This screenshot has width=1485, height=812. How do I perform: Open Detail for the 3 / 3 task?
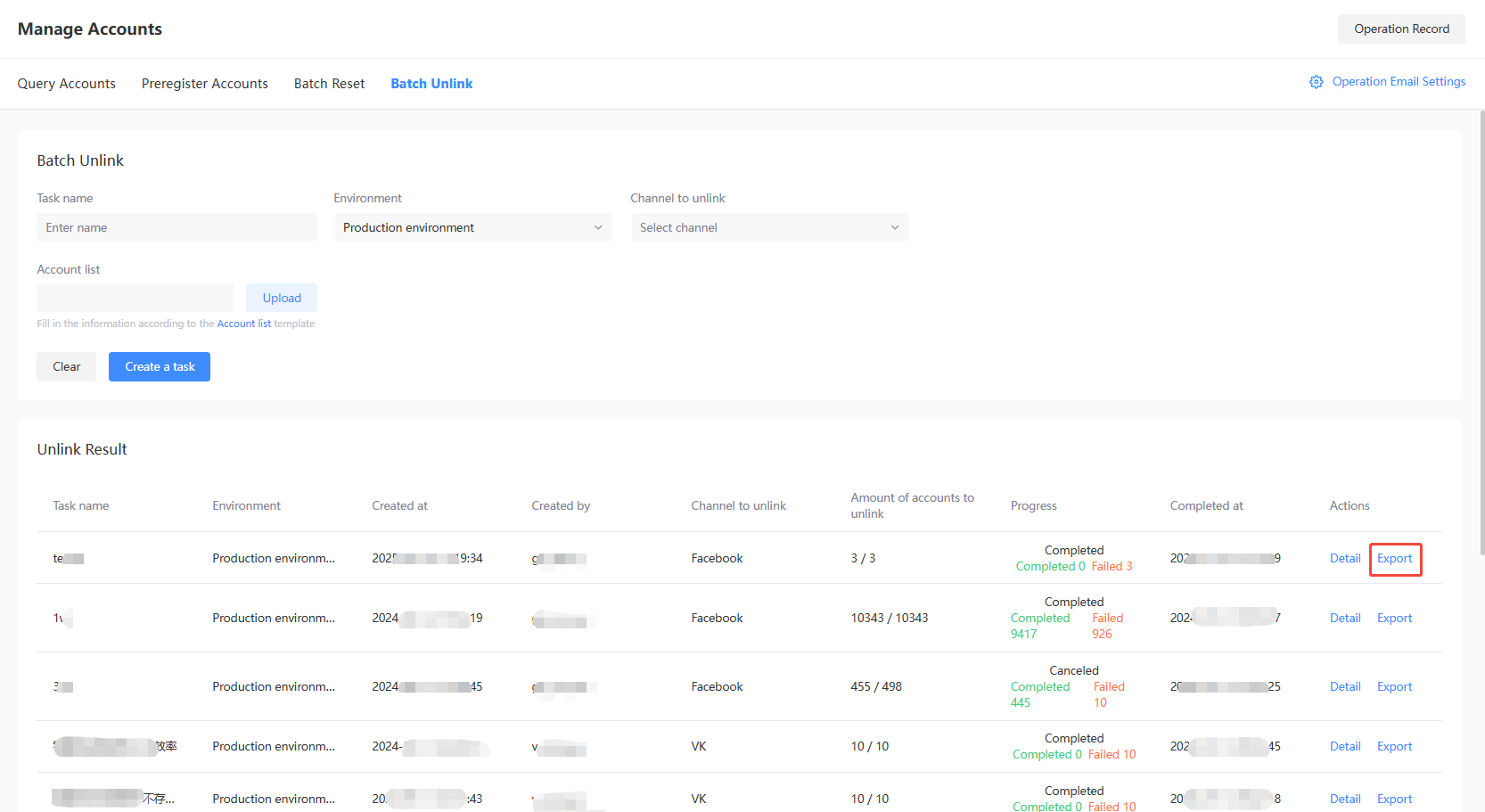pos(1345,558)
